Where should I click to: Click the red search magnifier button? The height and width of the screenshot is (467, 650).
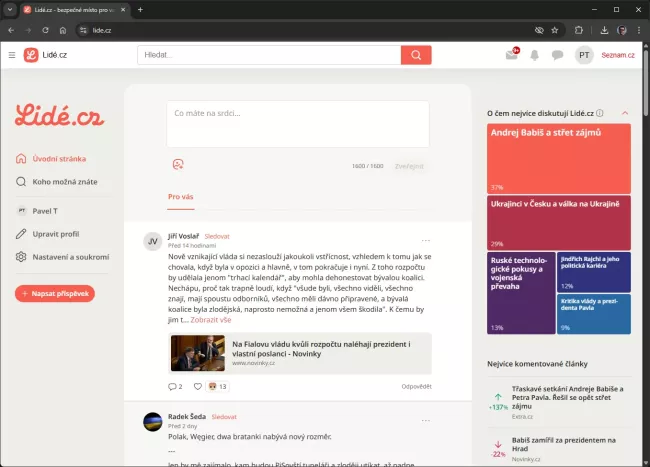point(415,55)
